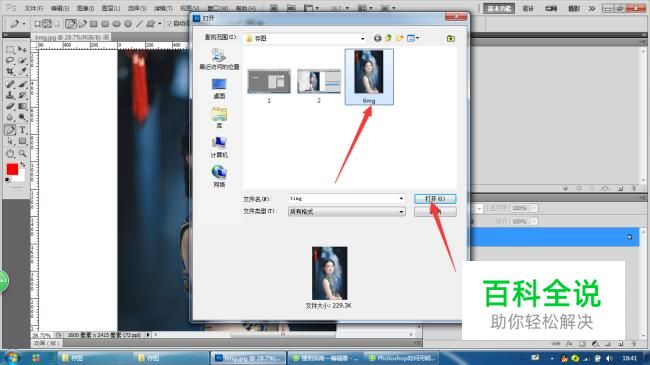Reset default foreground and background colors
This screenshot has height=365, width=650.
tap(7, 180)
